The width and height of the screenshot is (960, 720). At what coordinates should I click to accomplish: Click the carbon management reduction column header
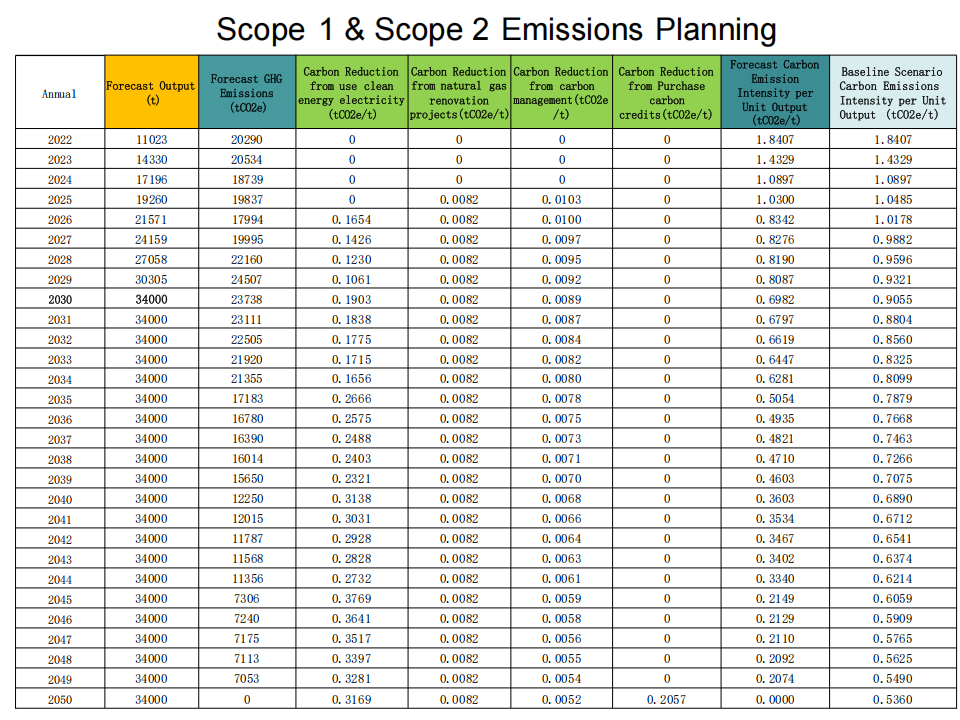point(561,93)
